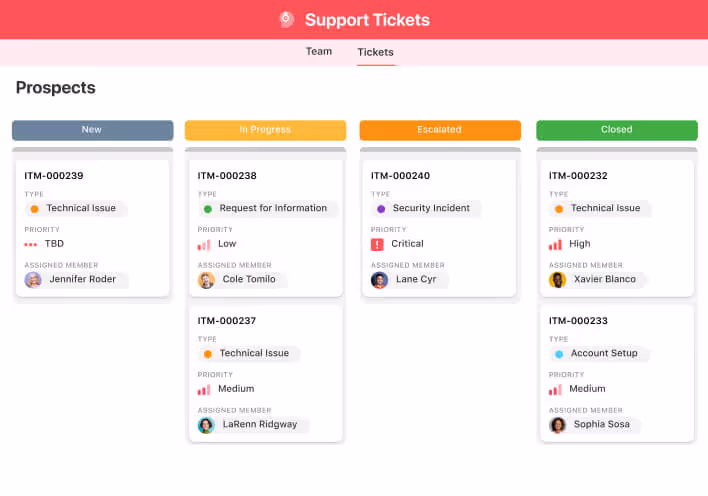Screen dimensions: 708x496
Task: Click the In Progress column header
Action: (x=265, y=130)
